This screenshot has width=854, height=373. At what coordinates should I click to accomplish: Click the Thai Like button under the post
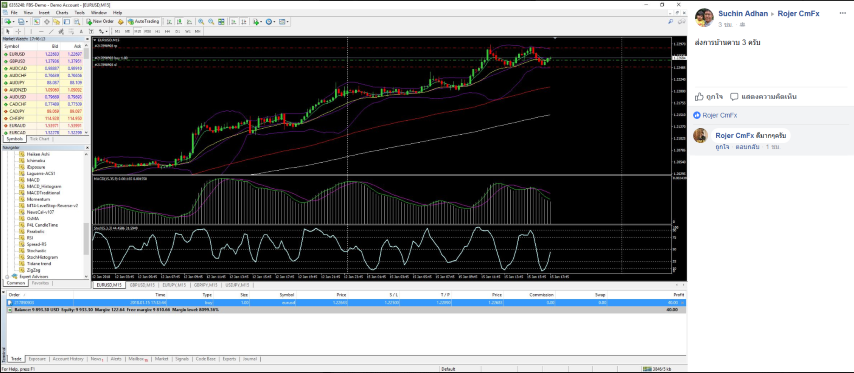(709, 96)
